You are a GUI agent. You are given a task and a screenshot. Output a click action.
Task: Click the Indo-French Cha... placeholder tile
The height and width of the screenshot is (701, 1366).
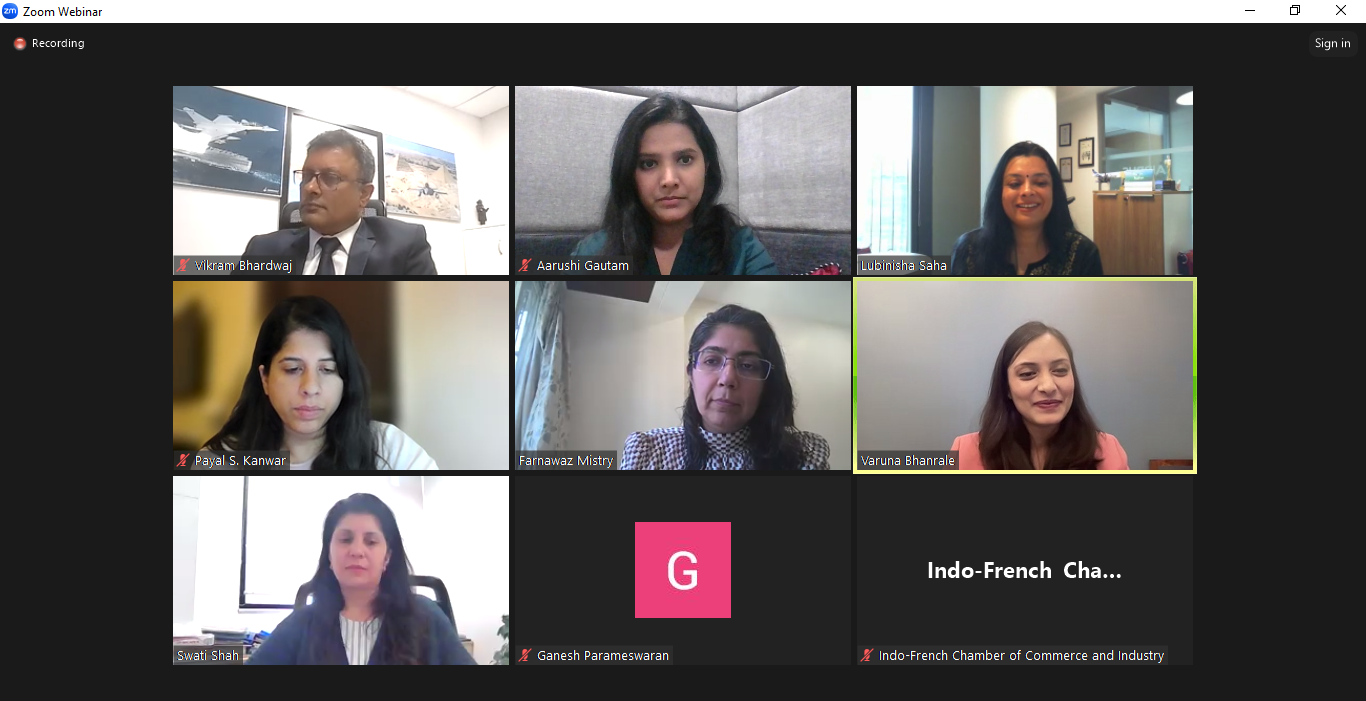click(1025, 570)
